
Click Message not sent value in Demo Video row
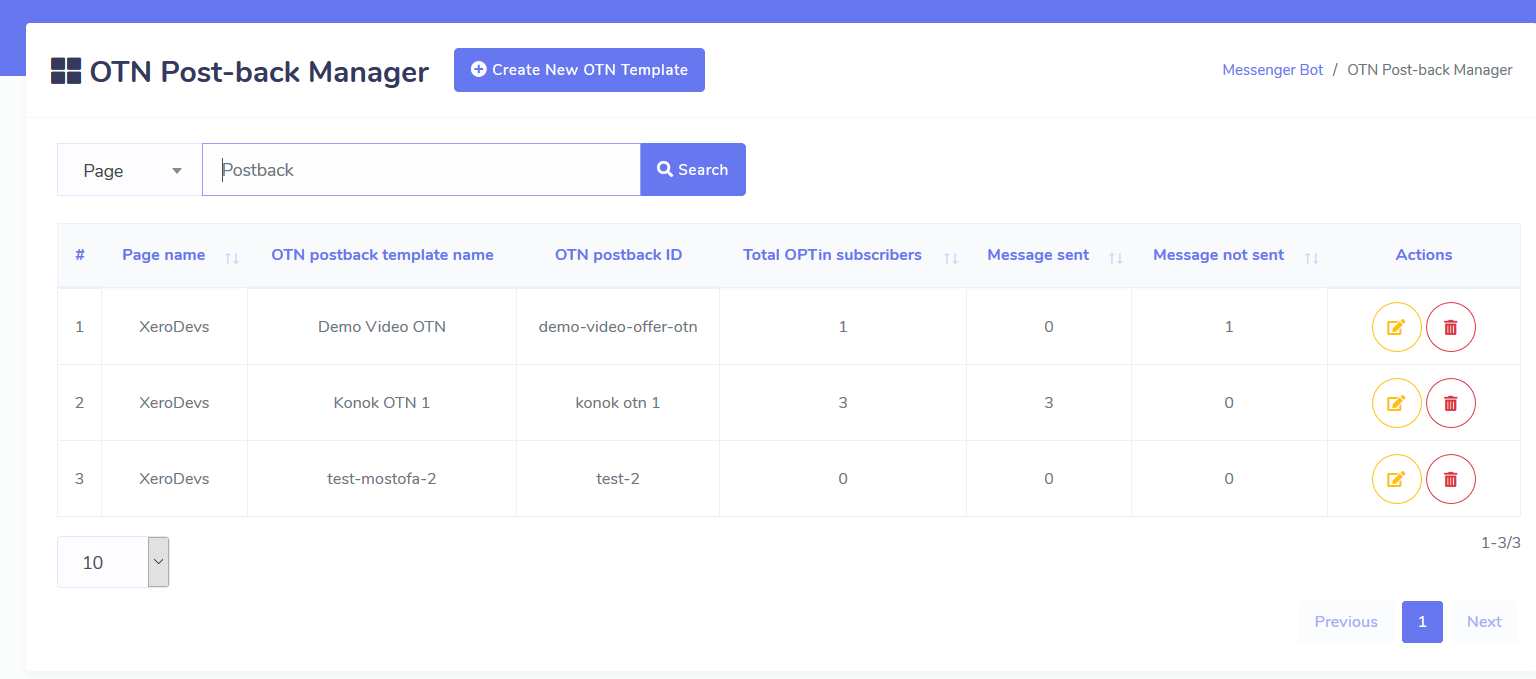click(1229, 327)
